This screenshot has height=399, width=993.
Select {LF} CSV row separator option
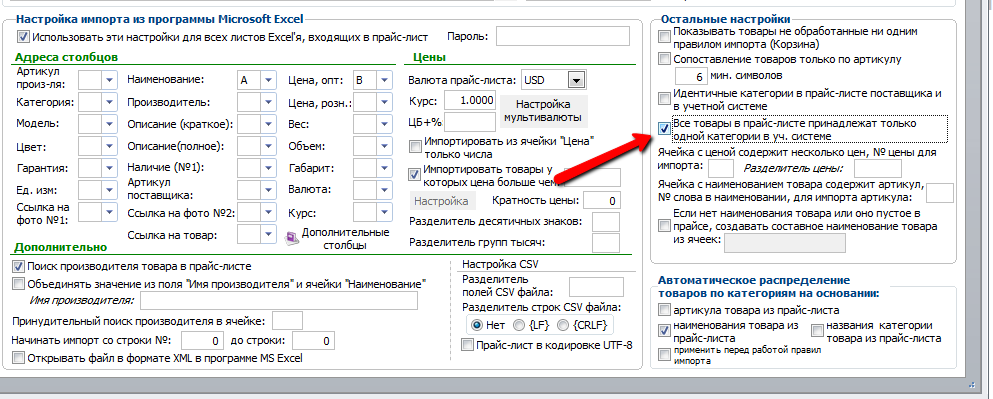point(519,325)
